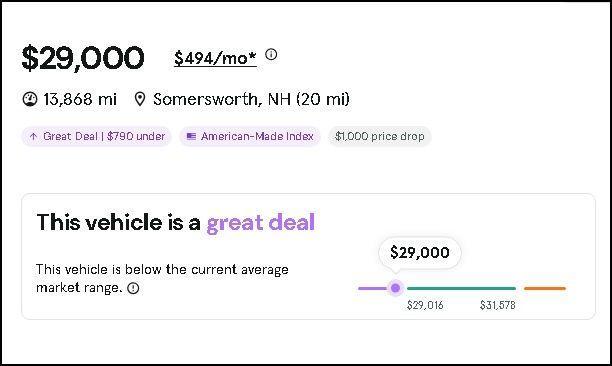
Task: Click the location pin icon before Somersworth
Action: 140,99
